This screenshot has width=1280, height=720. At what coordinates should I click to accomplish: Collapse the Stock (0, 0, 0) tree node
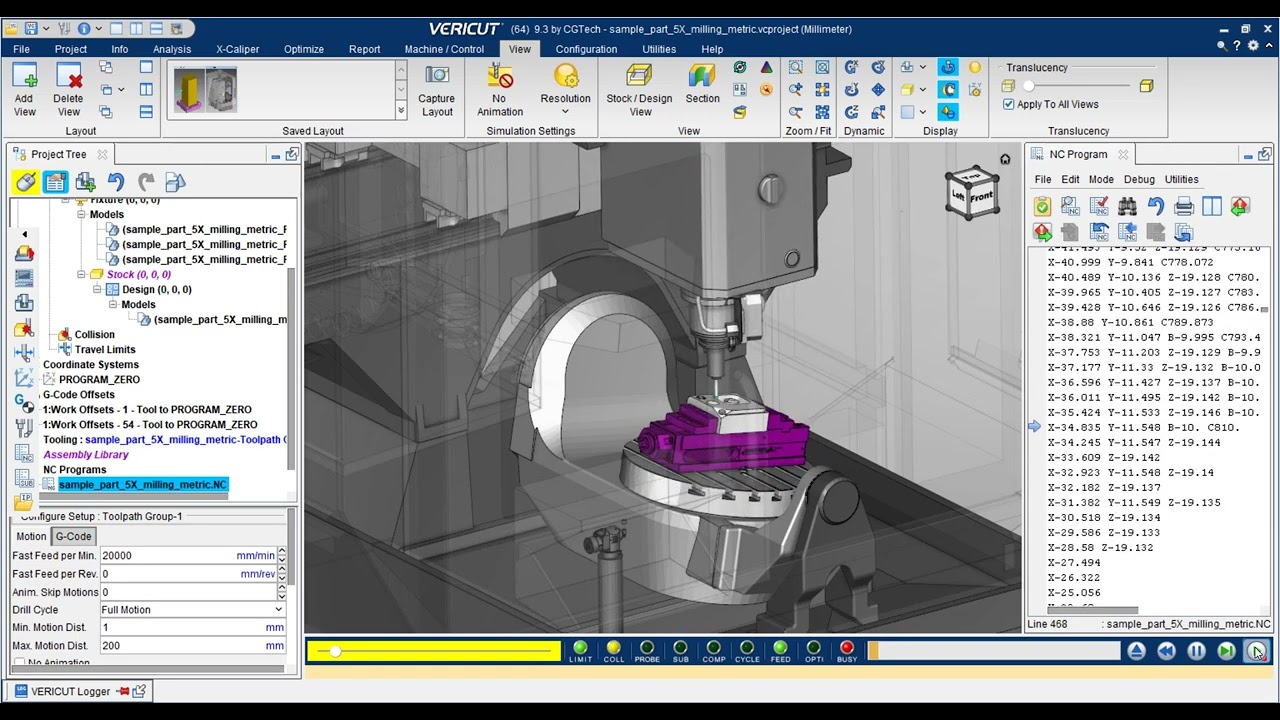pyautogui.click(x=82, y=274)
